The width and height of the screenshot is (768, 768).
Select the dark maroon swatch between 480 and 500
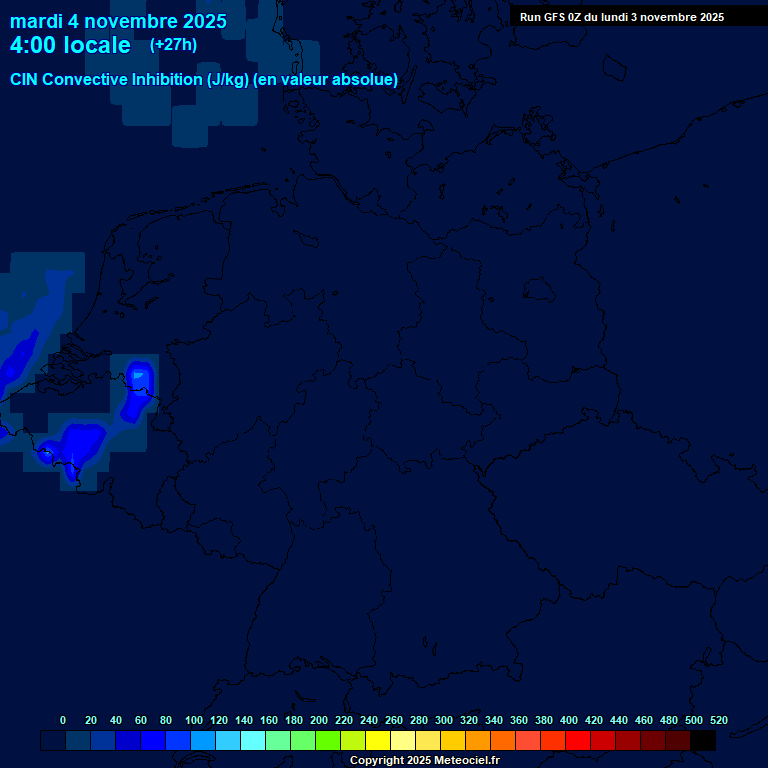(678, 740)
